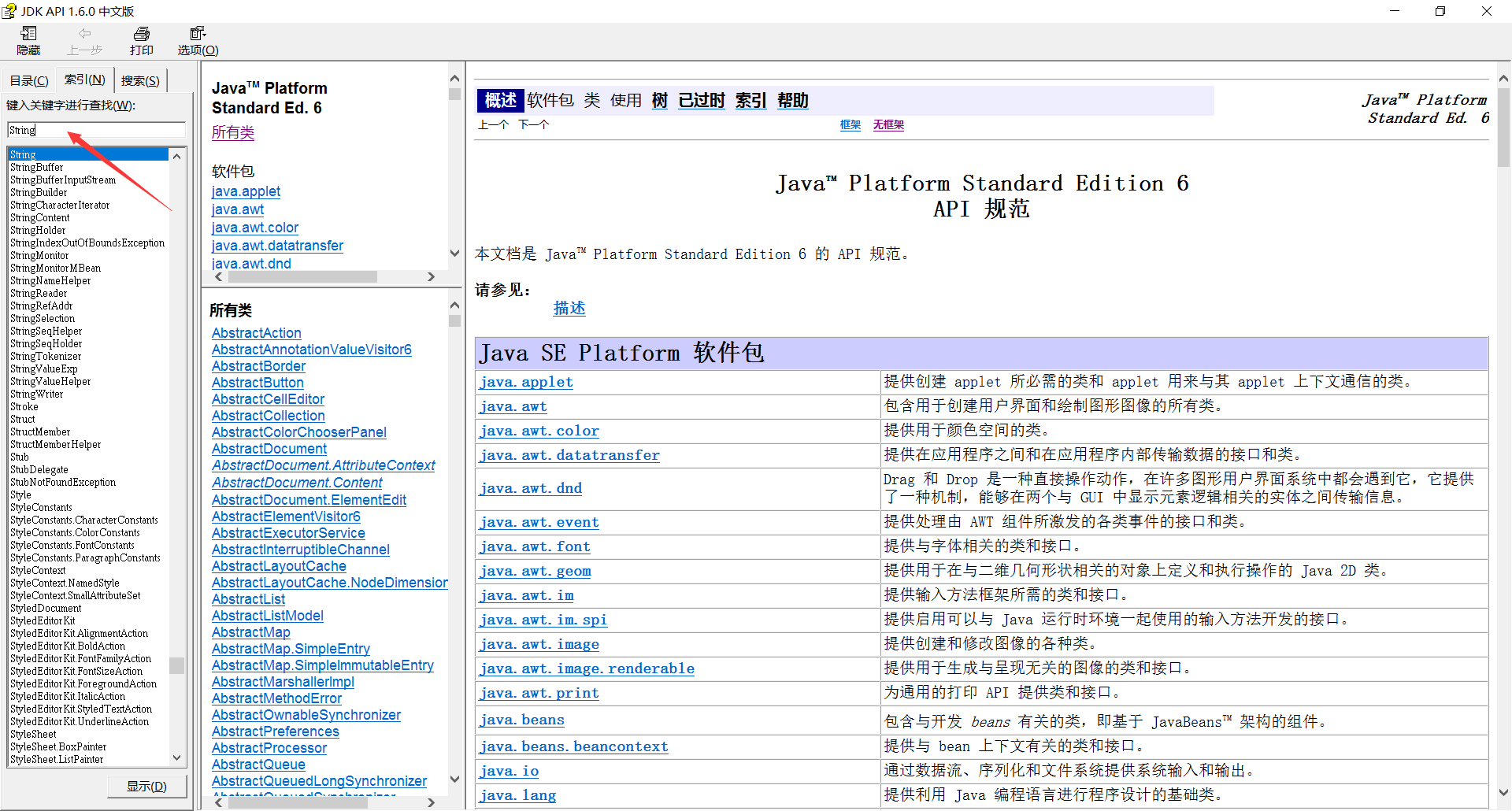
Task: Select StringBuffer in the index list
Action: click(37, 167)
